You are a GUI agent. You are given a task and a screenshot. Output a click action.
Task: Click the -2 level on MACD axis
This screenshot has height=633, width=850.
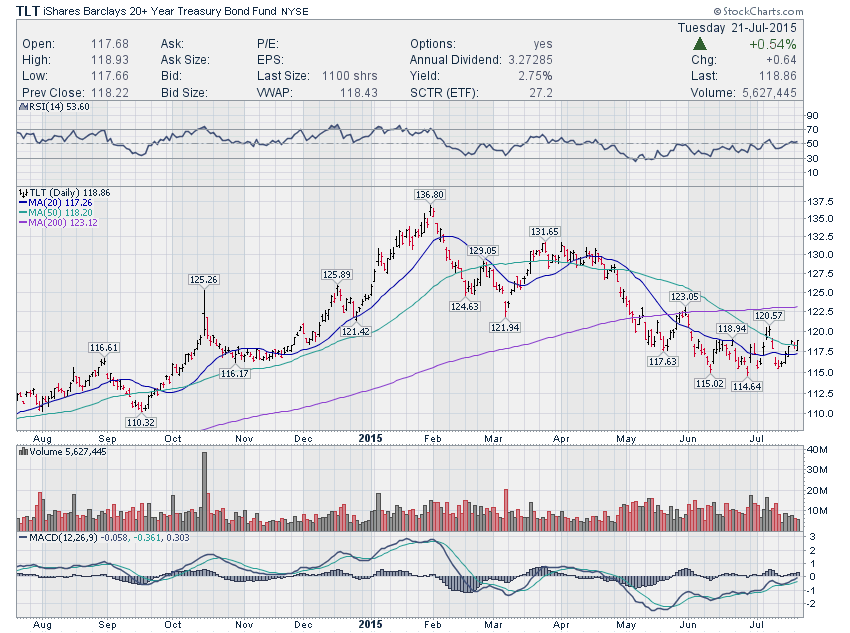[x=812, y=603]
